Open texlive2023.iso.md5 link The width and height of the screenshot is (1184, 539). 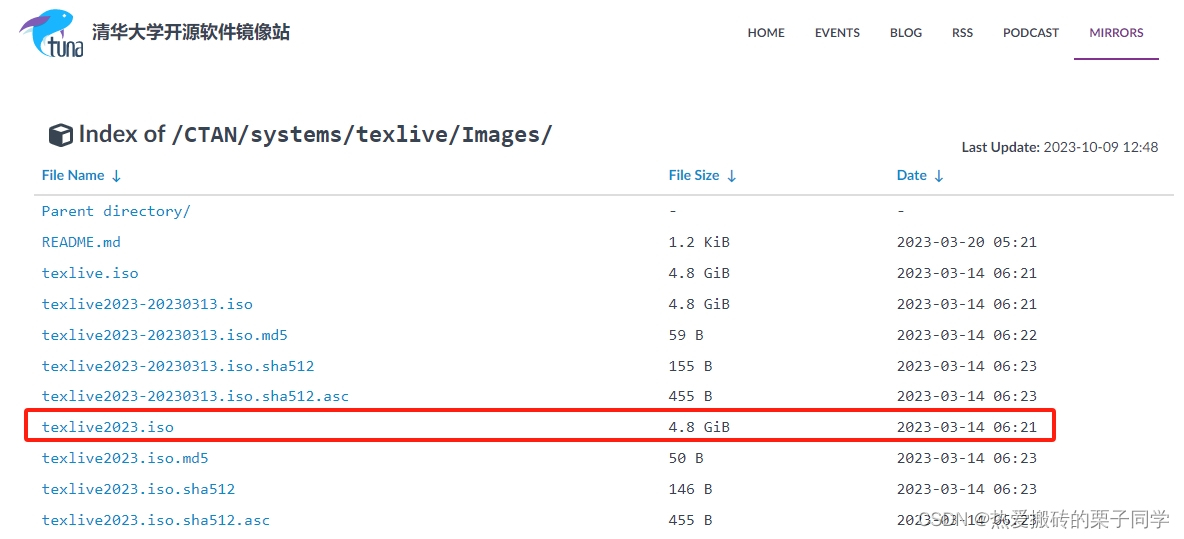(x=125, y=458)
